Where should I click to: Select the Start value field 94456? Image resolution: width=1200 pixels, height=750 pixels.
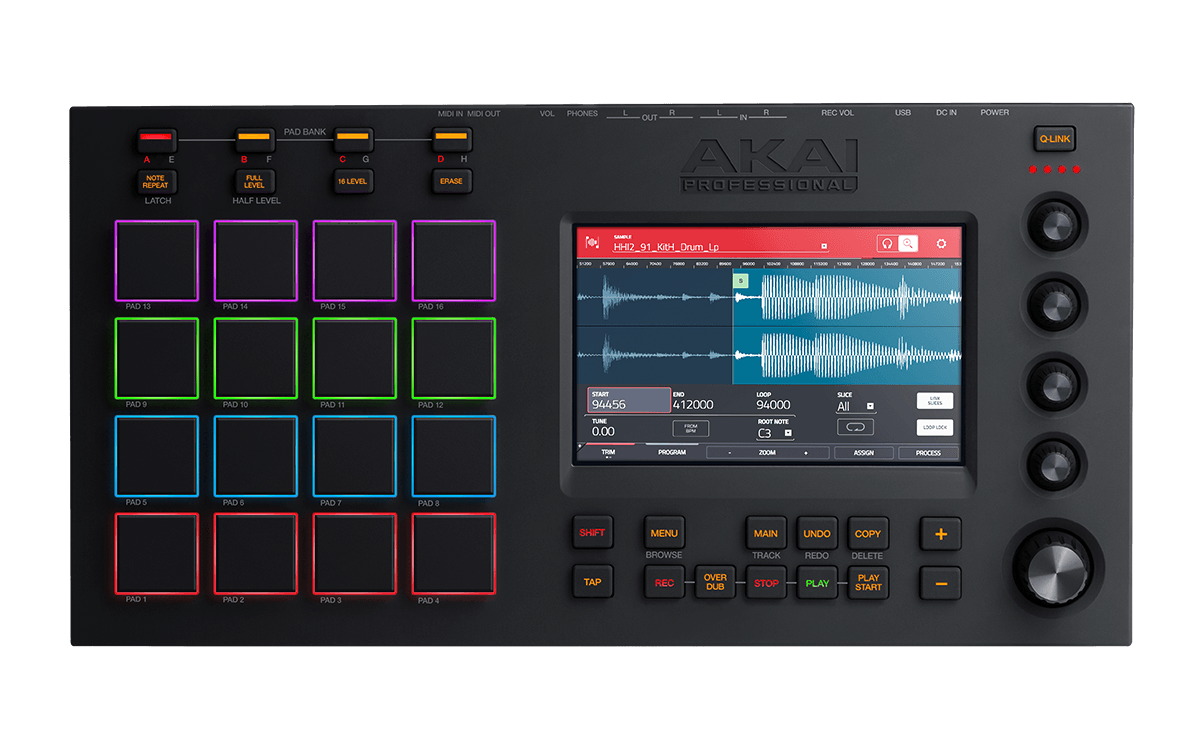coord(628,401)
